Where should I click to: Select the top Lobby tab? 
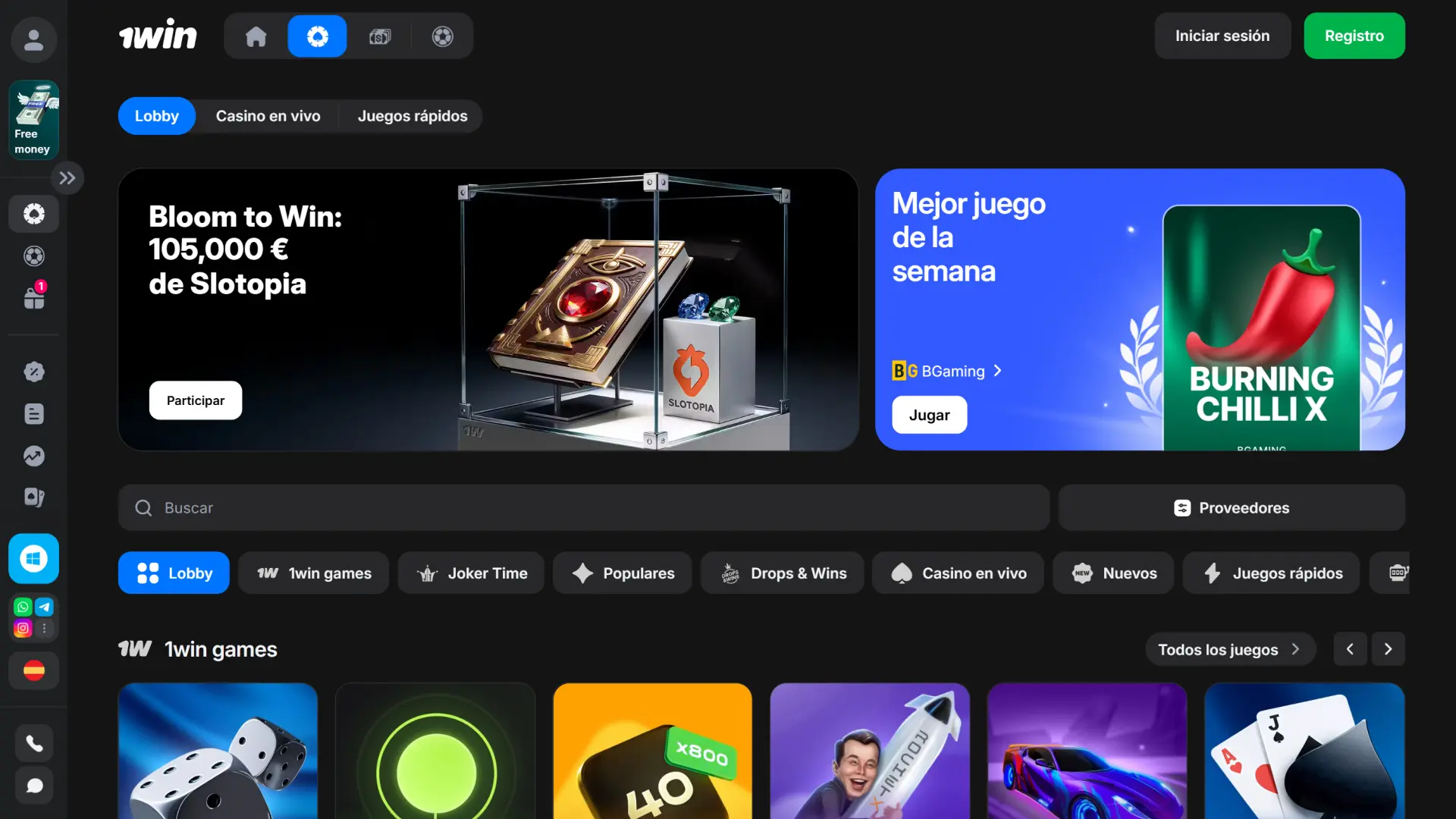click(x=157, y=116)
